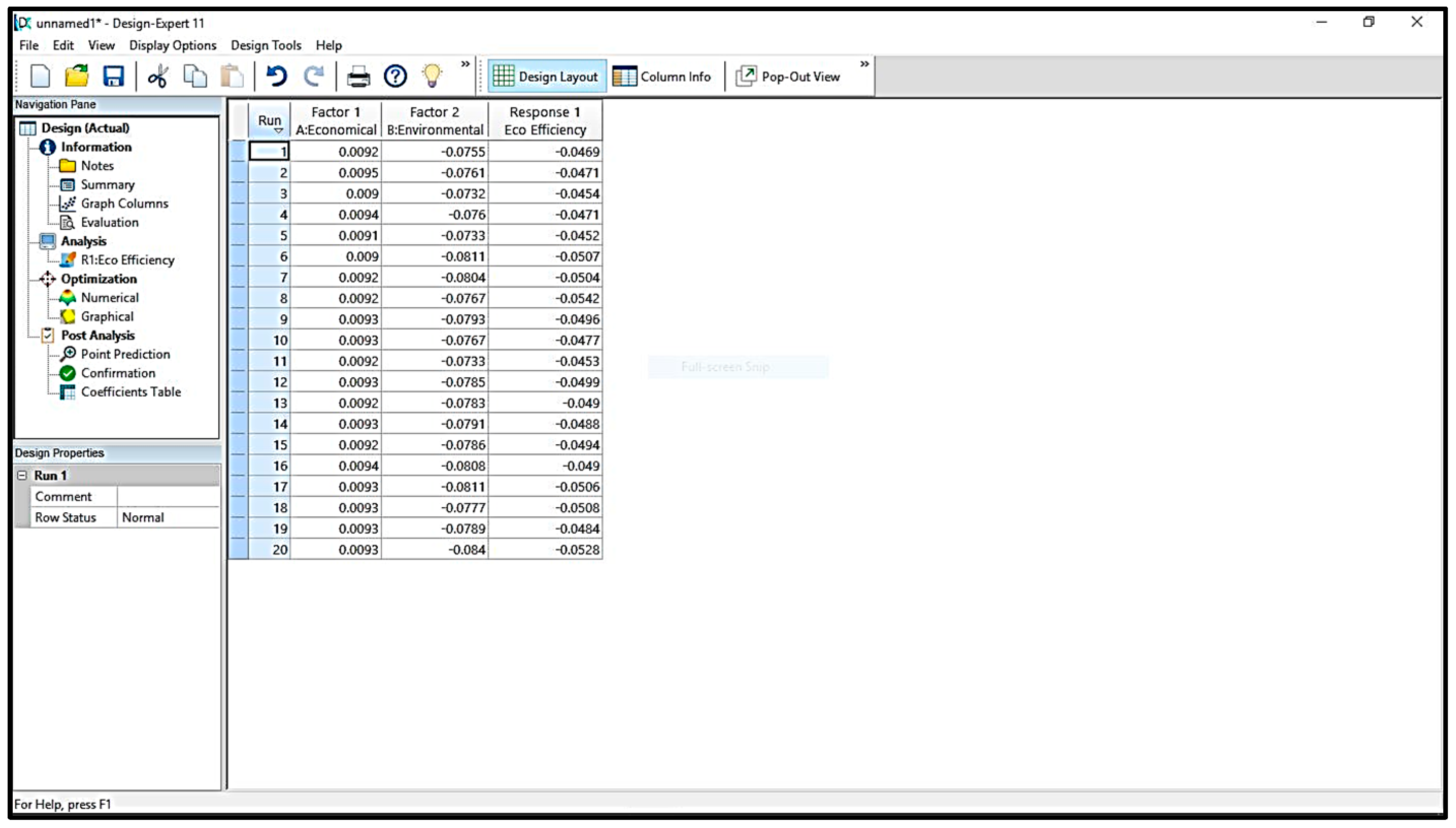Click the Open file folder icon
The width and height of the screenshot is (1456, 828).
coord(76,76)
